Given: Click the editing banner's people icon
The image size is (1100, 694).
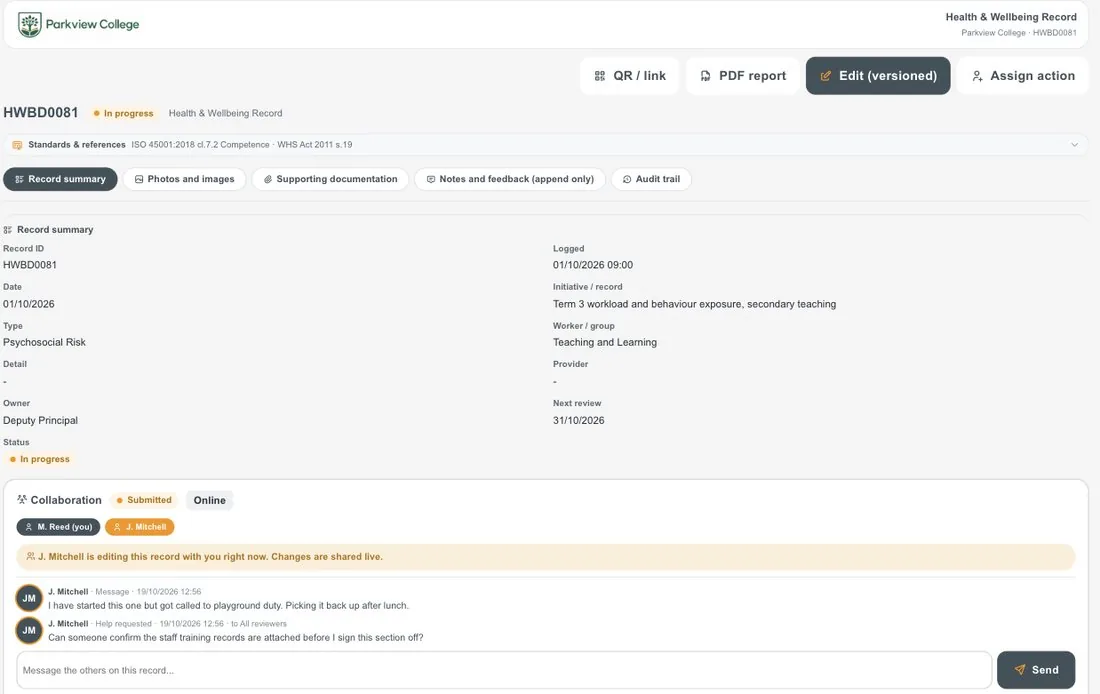Looking at the screenshot, I should pyautogui.click(x=30, y=556).
